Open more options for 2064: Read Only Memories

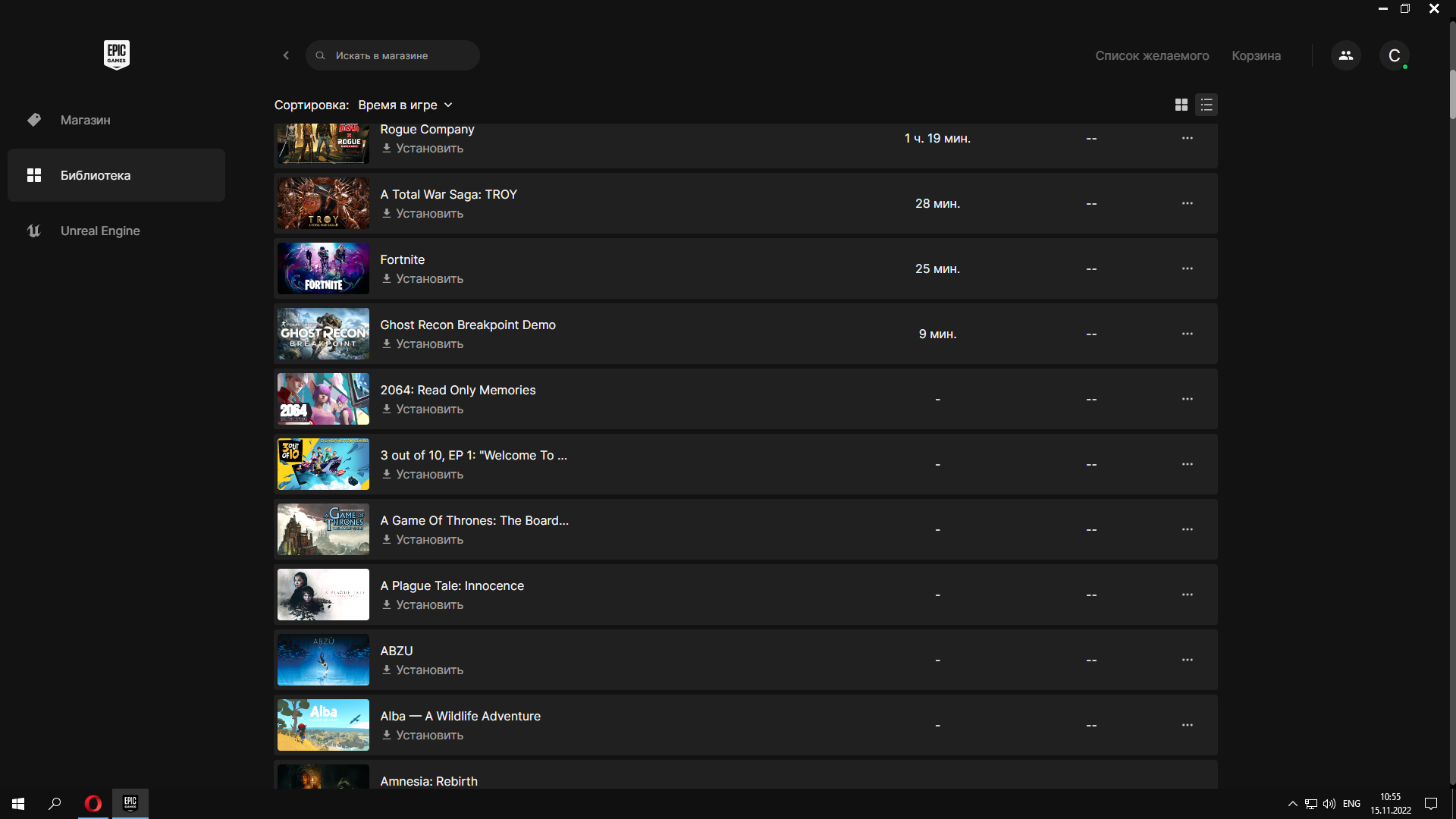[1187, 399]
